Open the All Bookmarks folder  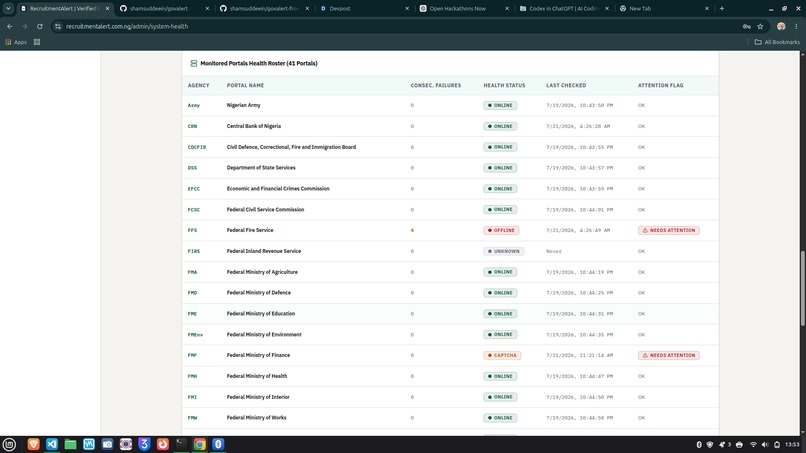point(777,42)
